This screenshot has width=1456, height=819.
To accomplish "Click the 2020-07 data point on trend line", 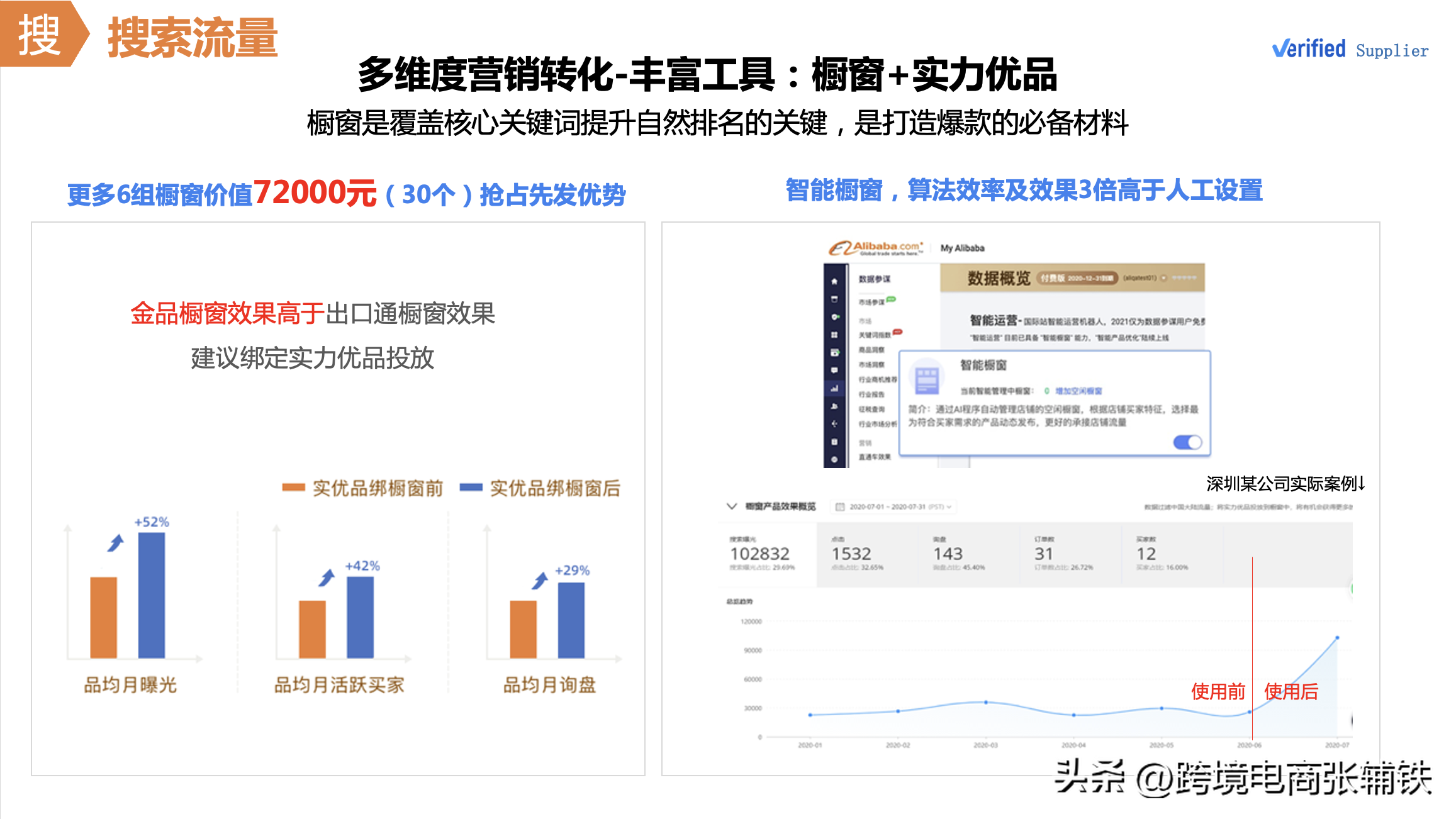I will 1337,638.
